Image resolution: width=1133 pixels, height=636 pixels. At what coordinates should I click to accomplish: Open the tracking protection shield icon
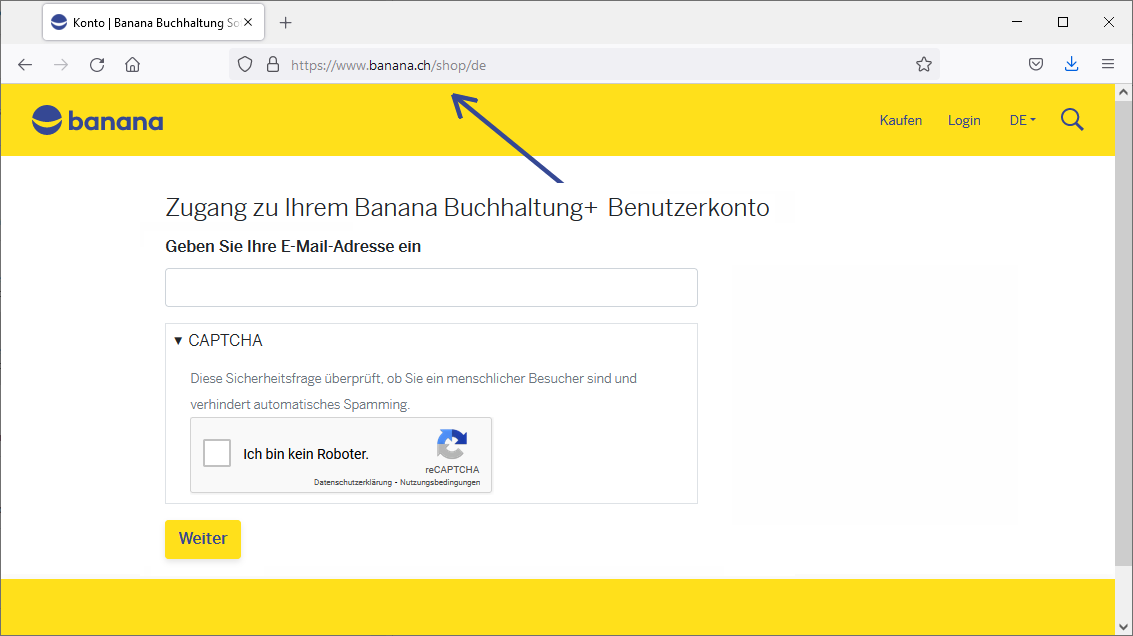[245, 65]
